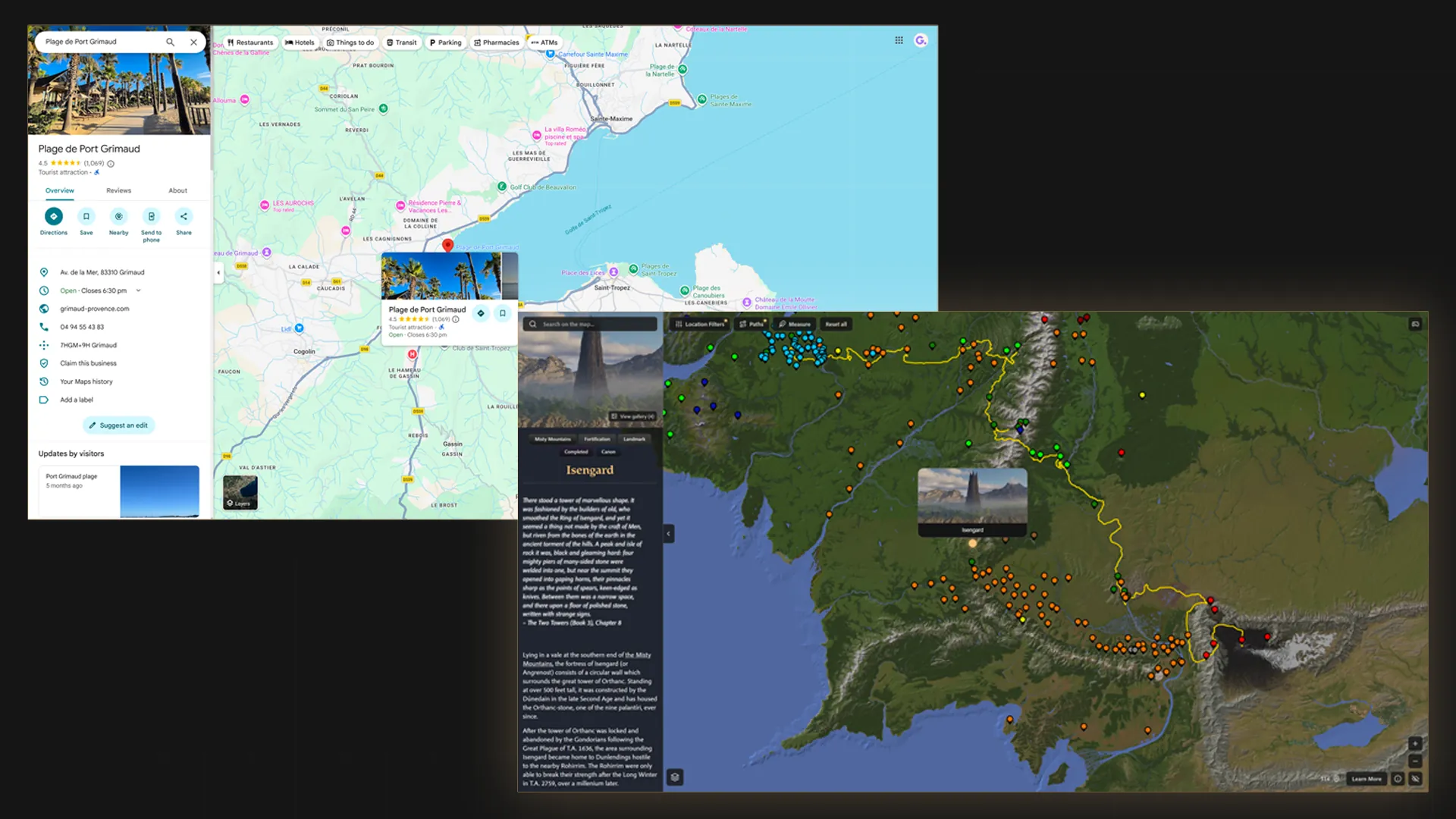Screen dimensions: 1456x819
Task: Click the plus code 7HGM+9H Grimaud
Action: pyautogui.click(x=89, y=345)
